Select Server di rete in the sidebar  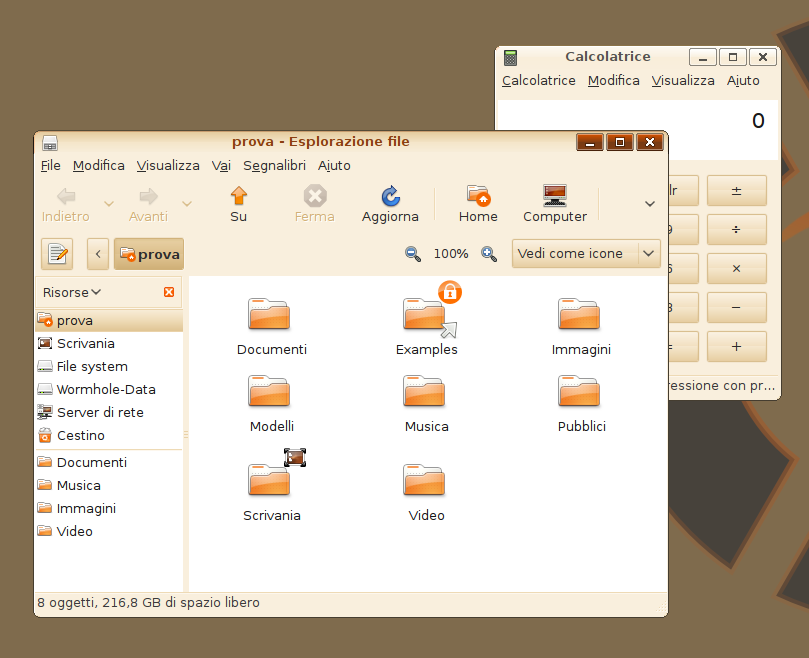pos(109,412)
